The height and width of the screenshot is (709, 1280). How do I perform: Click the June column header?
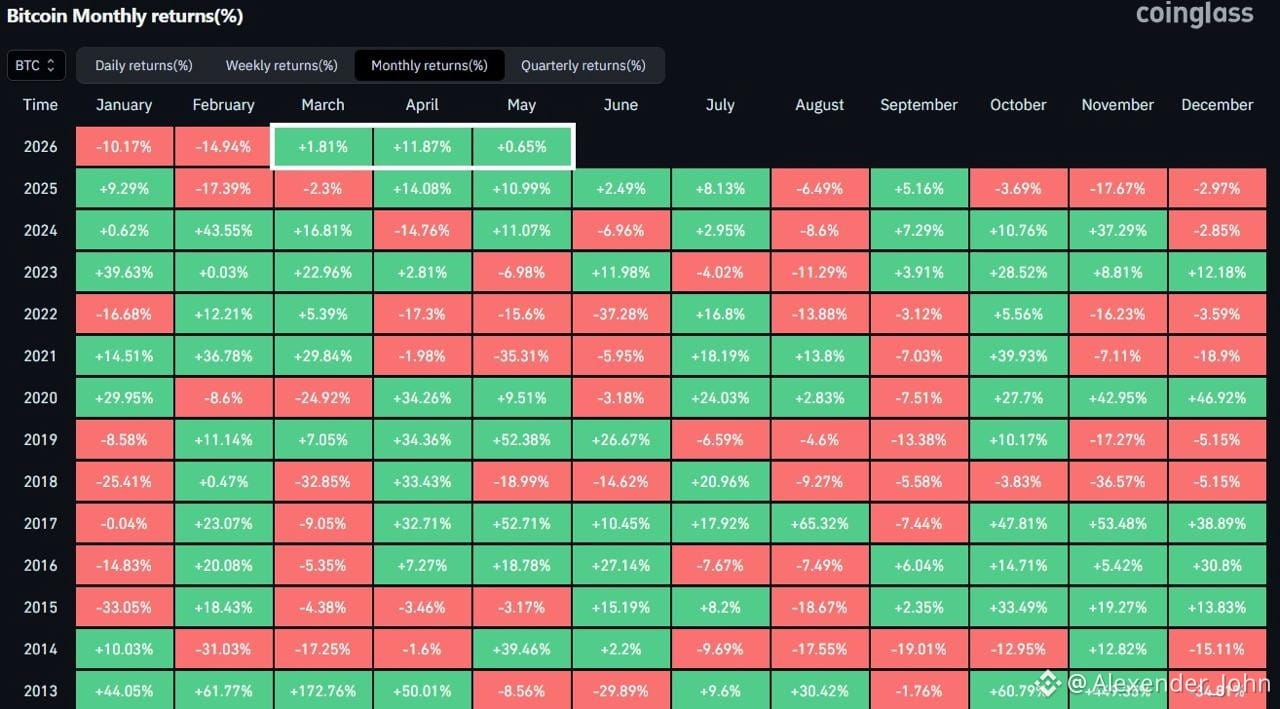(x=621, y=105)
